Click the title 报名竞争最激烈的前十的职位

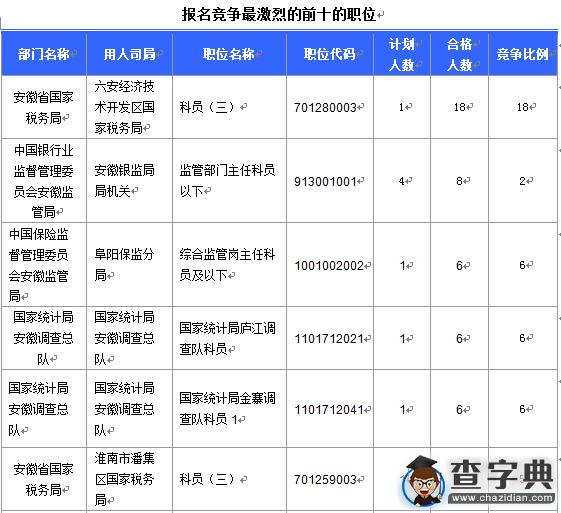tap(278, 15)
